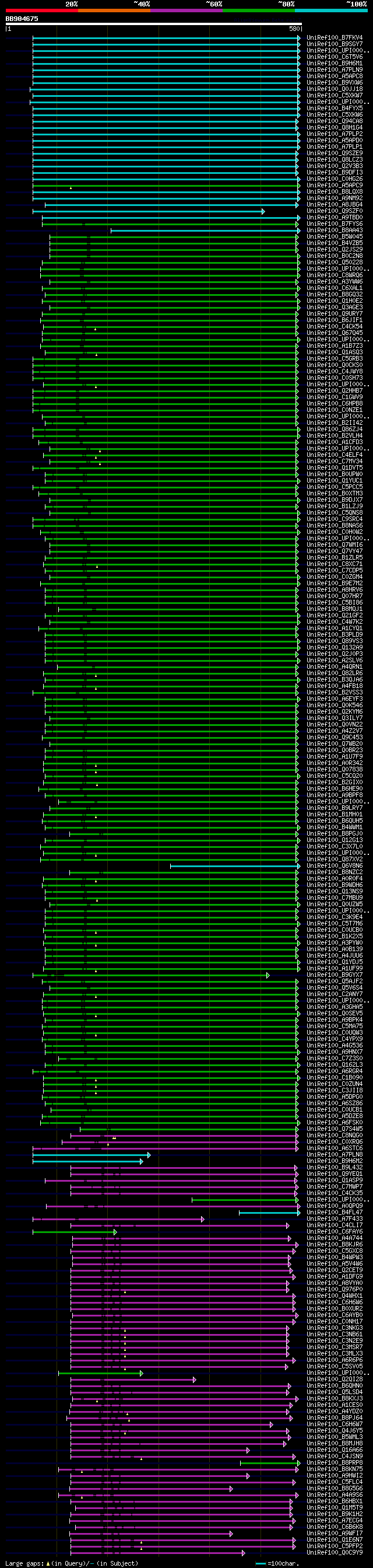Select label UniRef100_Q2V3B3

tap(334, 166)
